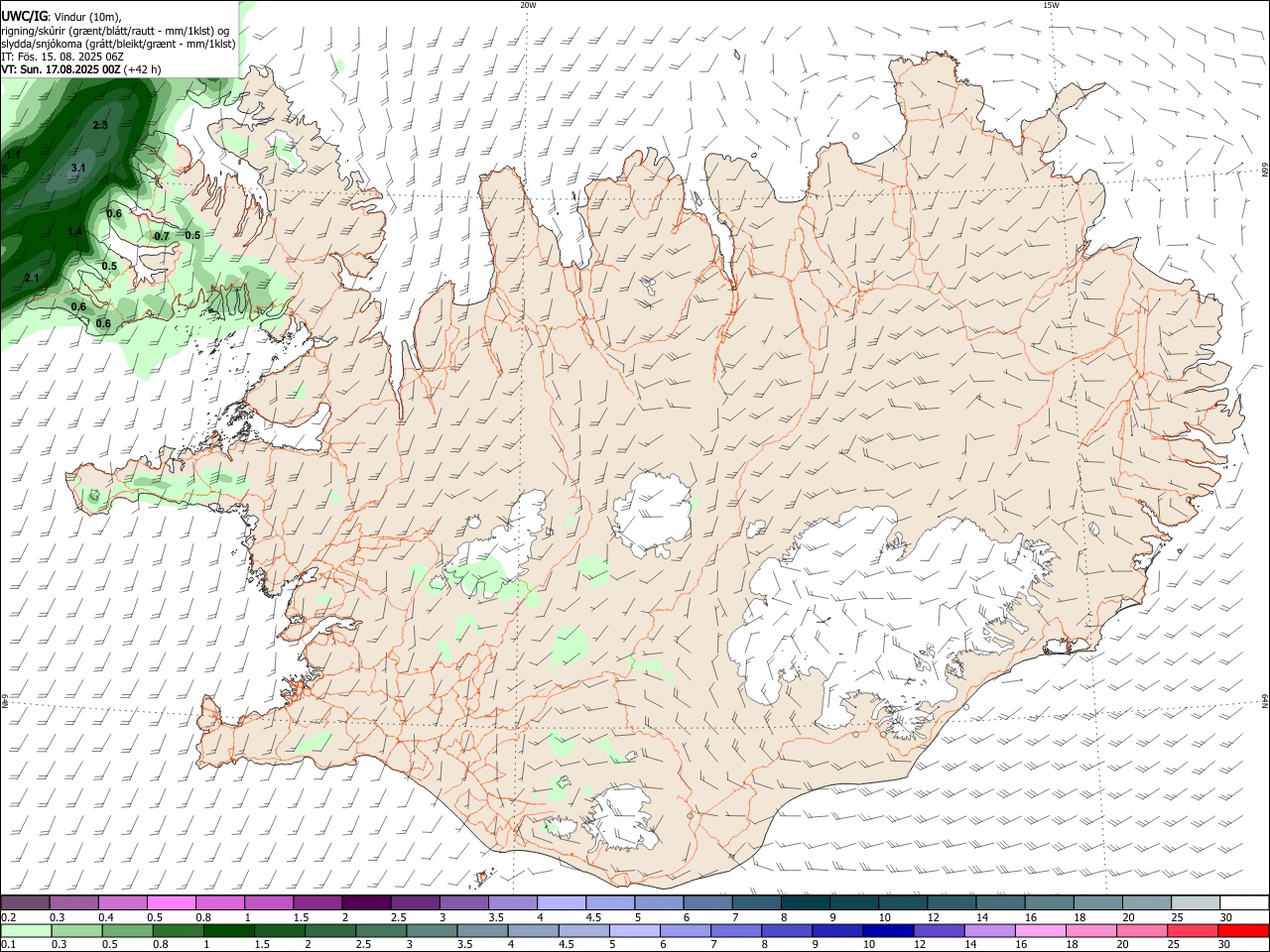Click the 1.4 precipitation value on the map
The height and width of the screenshot is (952, 1270).
coord(75,231)
